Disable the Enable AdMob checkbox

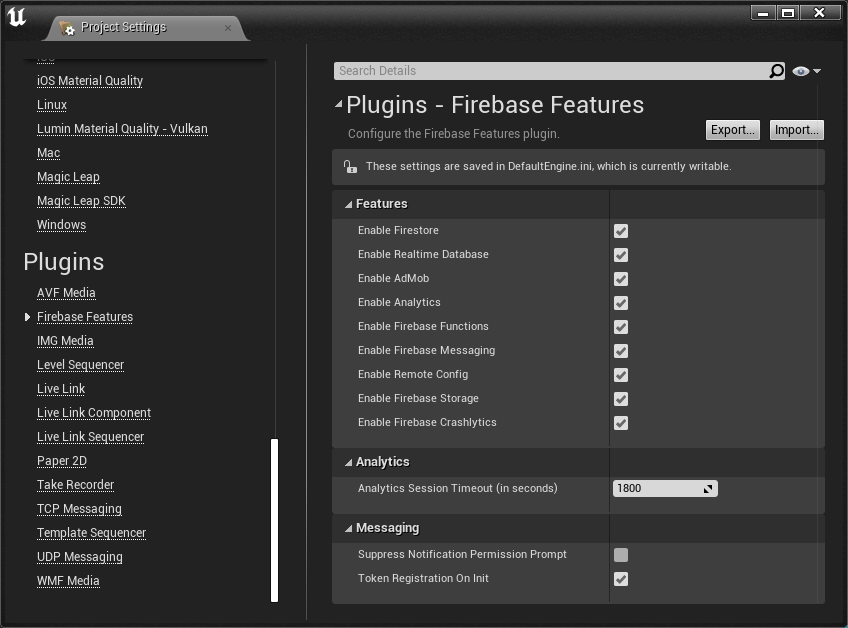click(621, 279)
